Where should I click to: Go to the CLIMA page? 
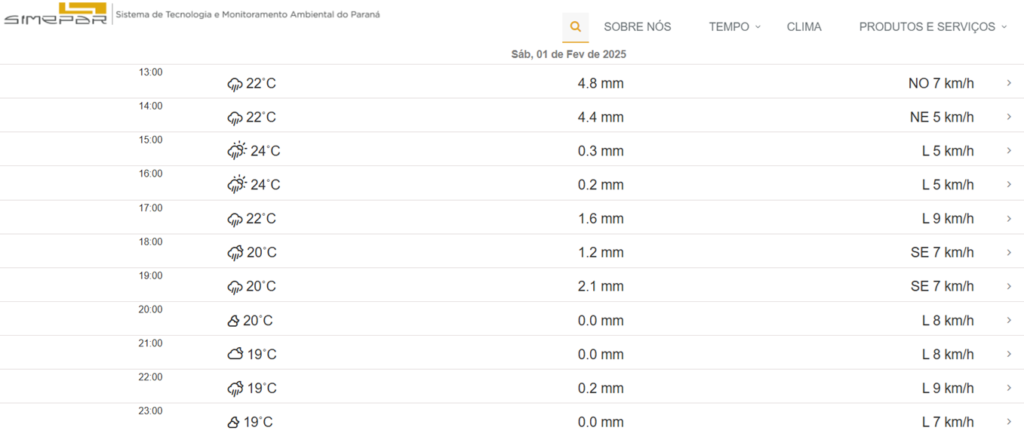point(804,27)
